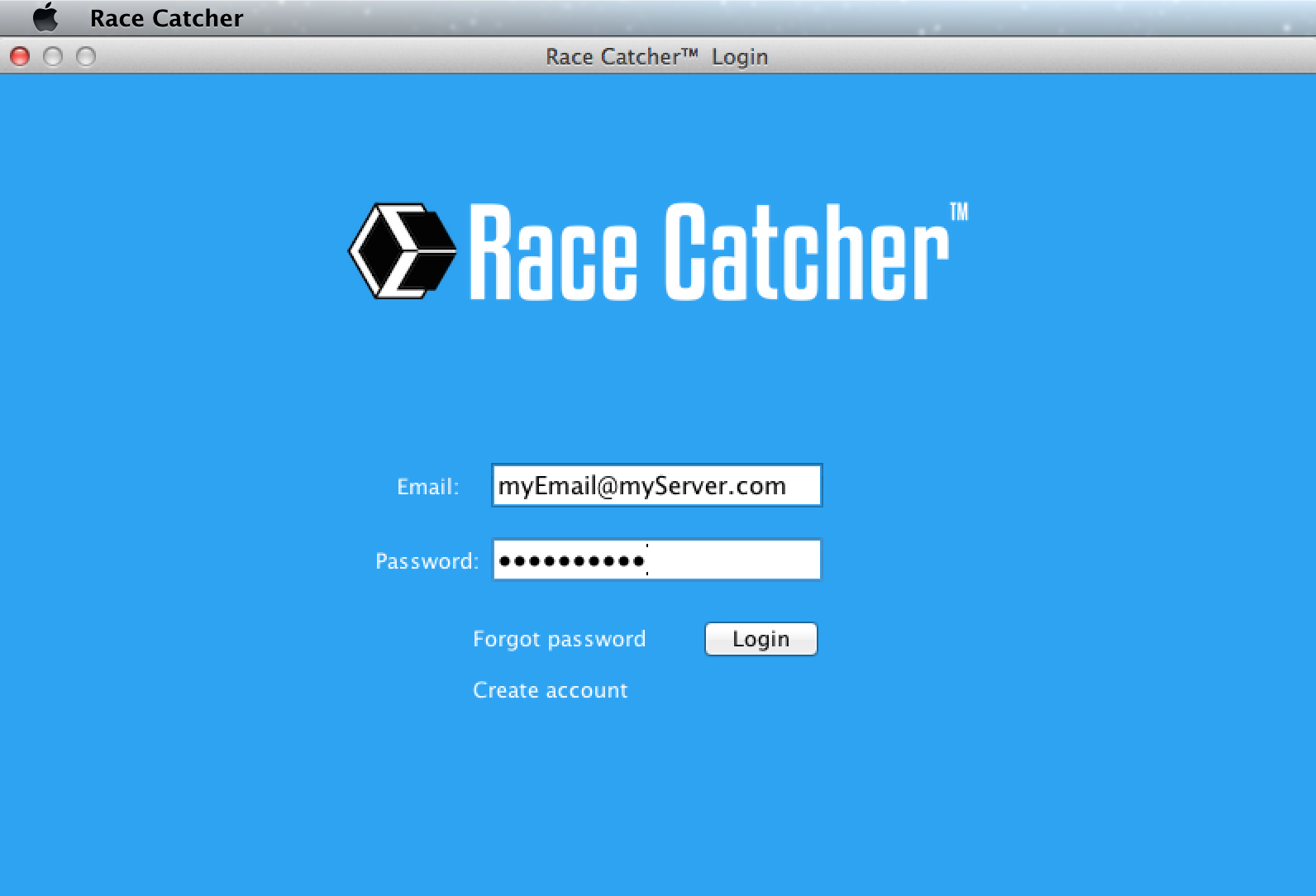Click the Login button
Viewport: 1316px width, 896px height.
[x=761, y=639]
